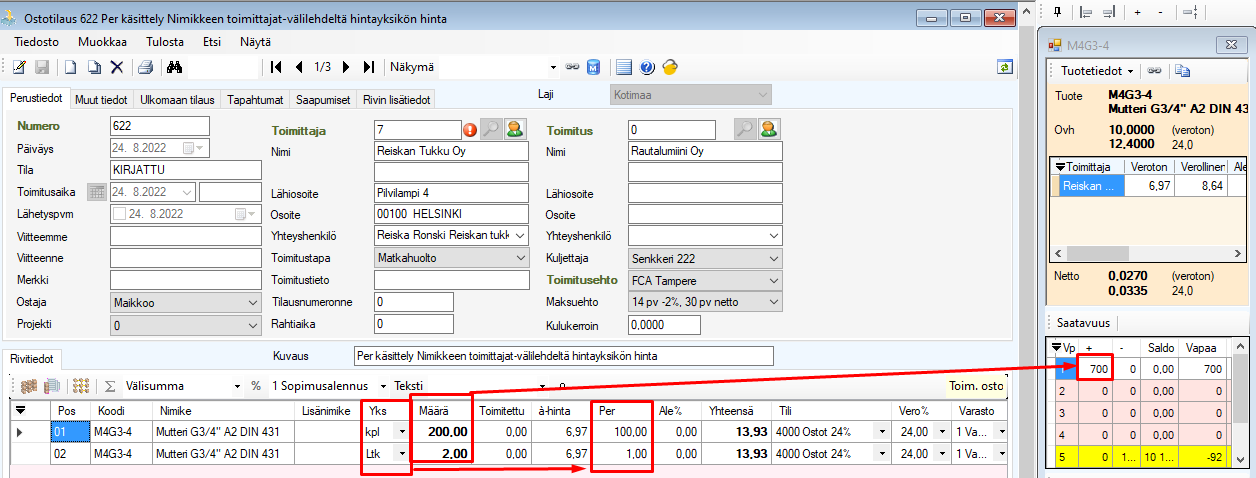Select the Saatavuus tab in side panel

coord(1084,322)
